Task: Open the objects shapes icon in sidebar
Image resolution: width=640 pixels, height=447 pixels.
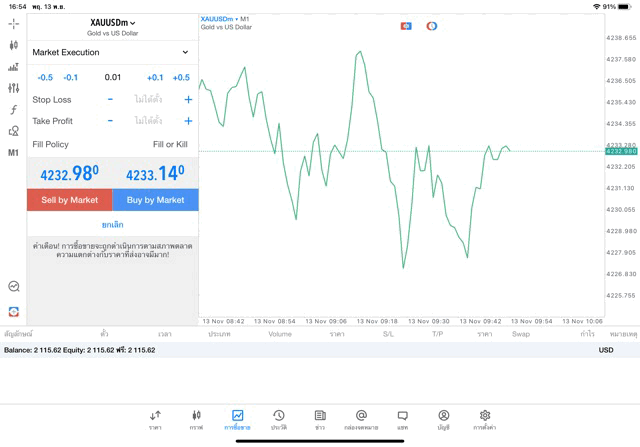Action: 13,131
